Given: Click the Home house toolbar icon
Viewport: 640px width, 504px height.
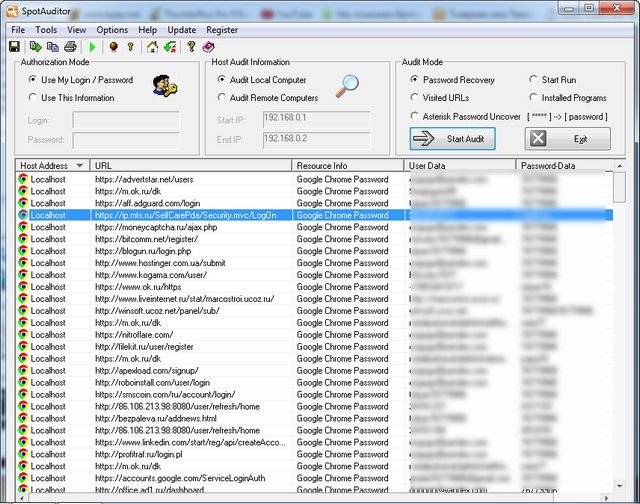Looking at the screenshot, I should coord(152,47).
